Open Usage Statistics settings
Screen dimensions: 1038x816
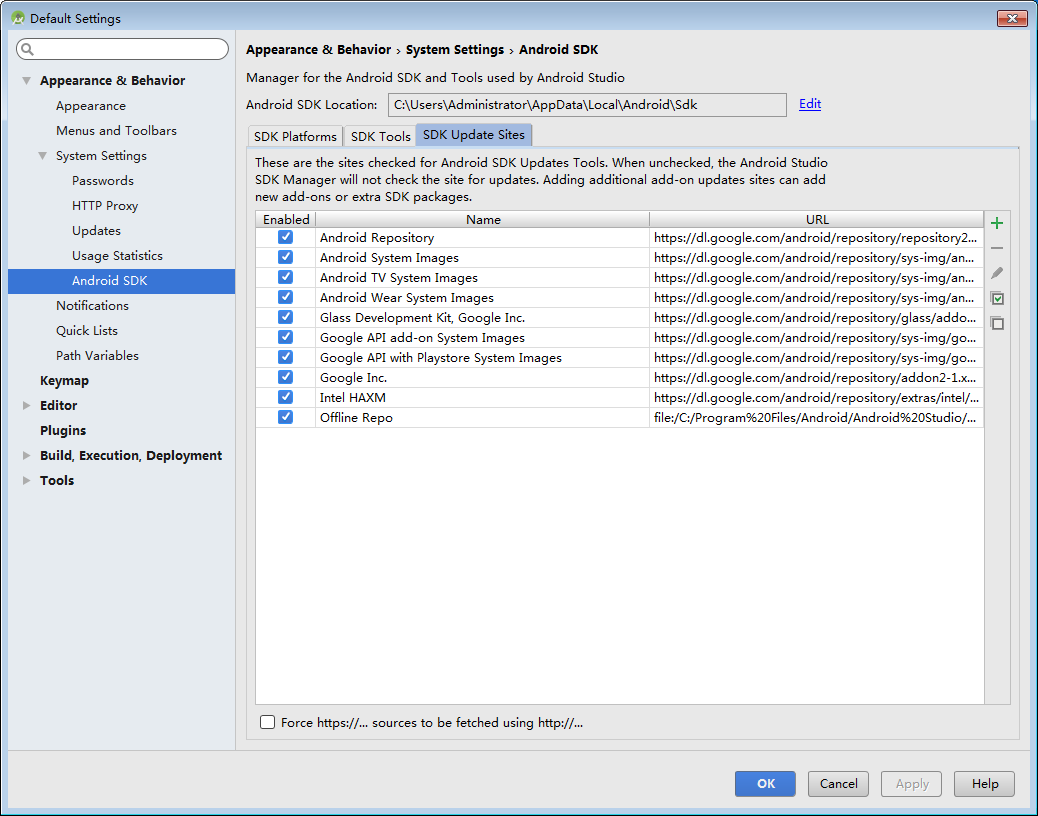(117, 256)
